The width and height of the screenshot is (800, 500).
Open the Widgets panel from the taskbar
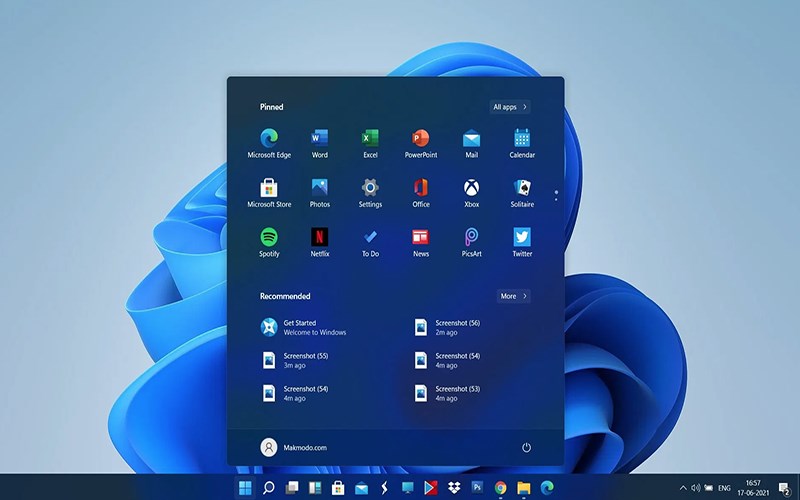(x=315, y=488)
